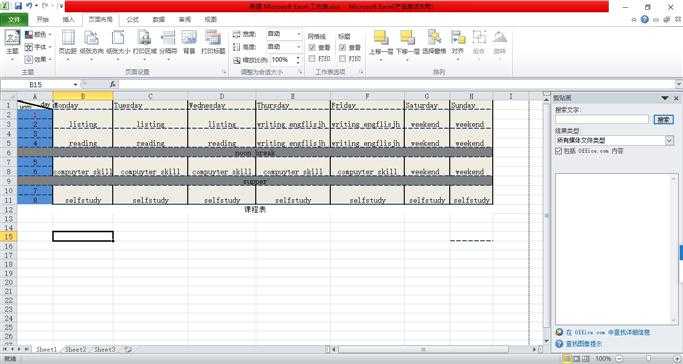Select the Monday header cell
Screen dimensions: 683x364
pos(83,105)
